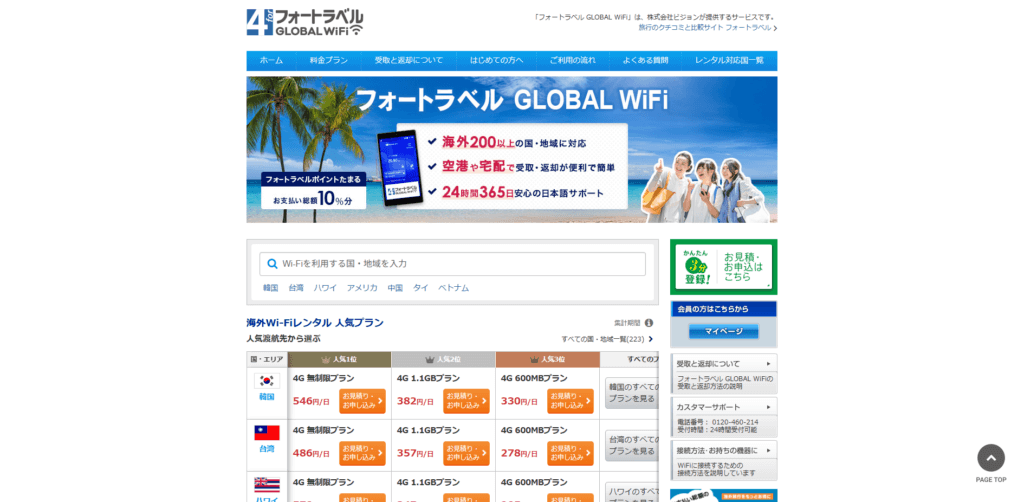Open the レンタル対応国一覧 menu tab

pyautogui.click(x=729, y=61)
